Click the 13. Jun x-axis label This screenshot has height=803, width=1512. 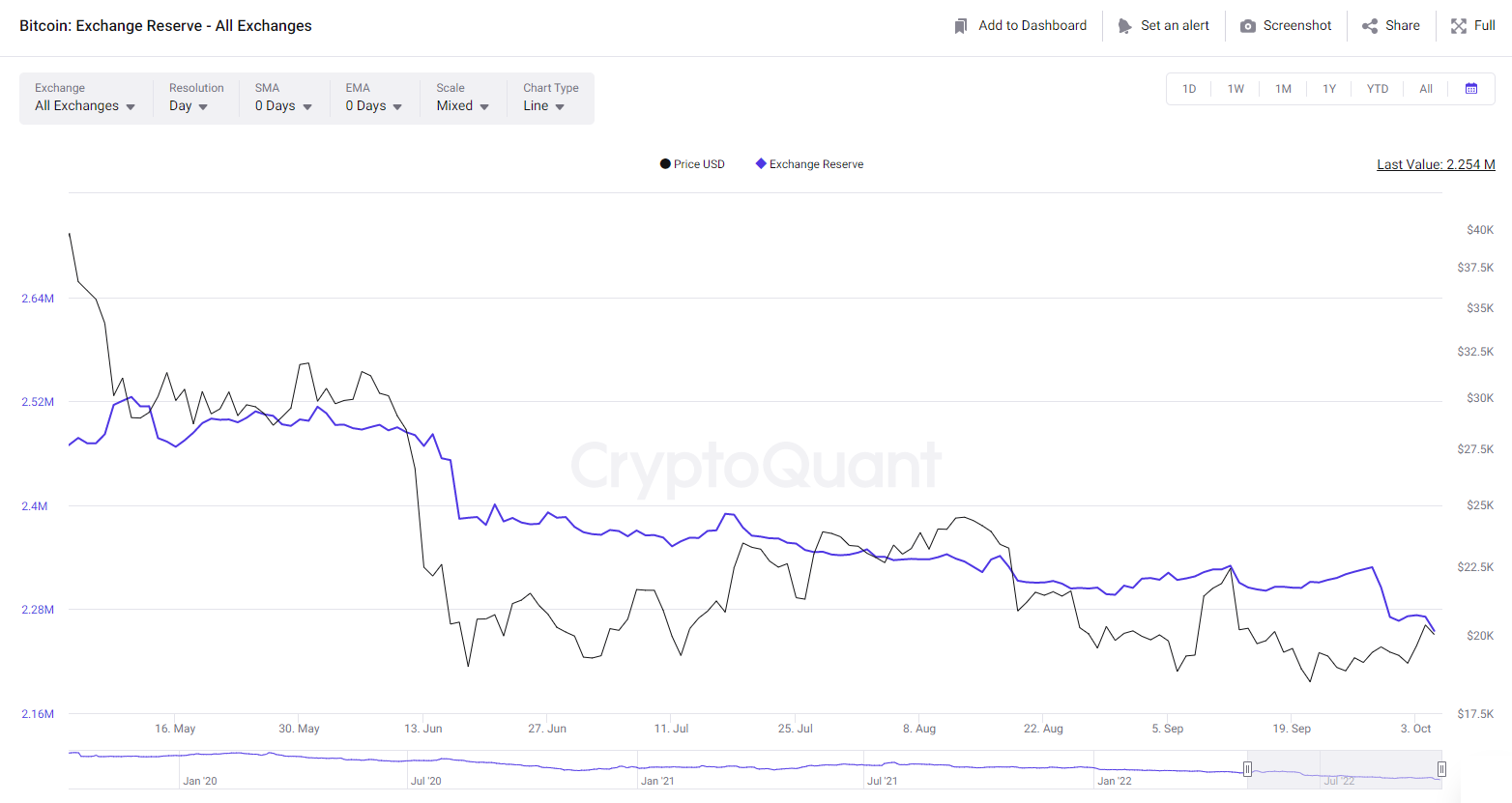coord(423,729)
